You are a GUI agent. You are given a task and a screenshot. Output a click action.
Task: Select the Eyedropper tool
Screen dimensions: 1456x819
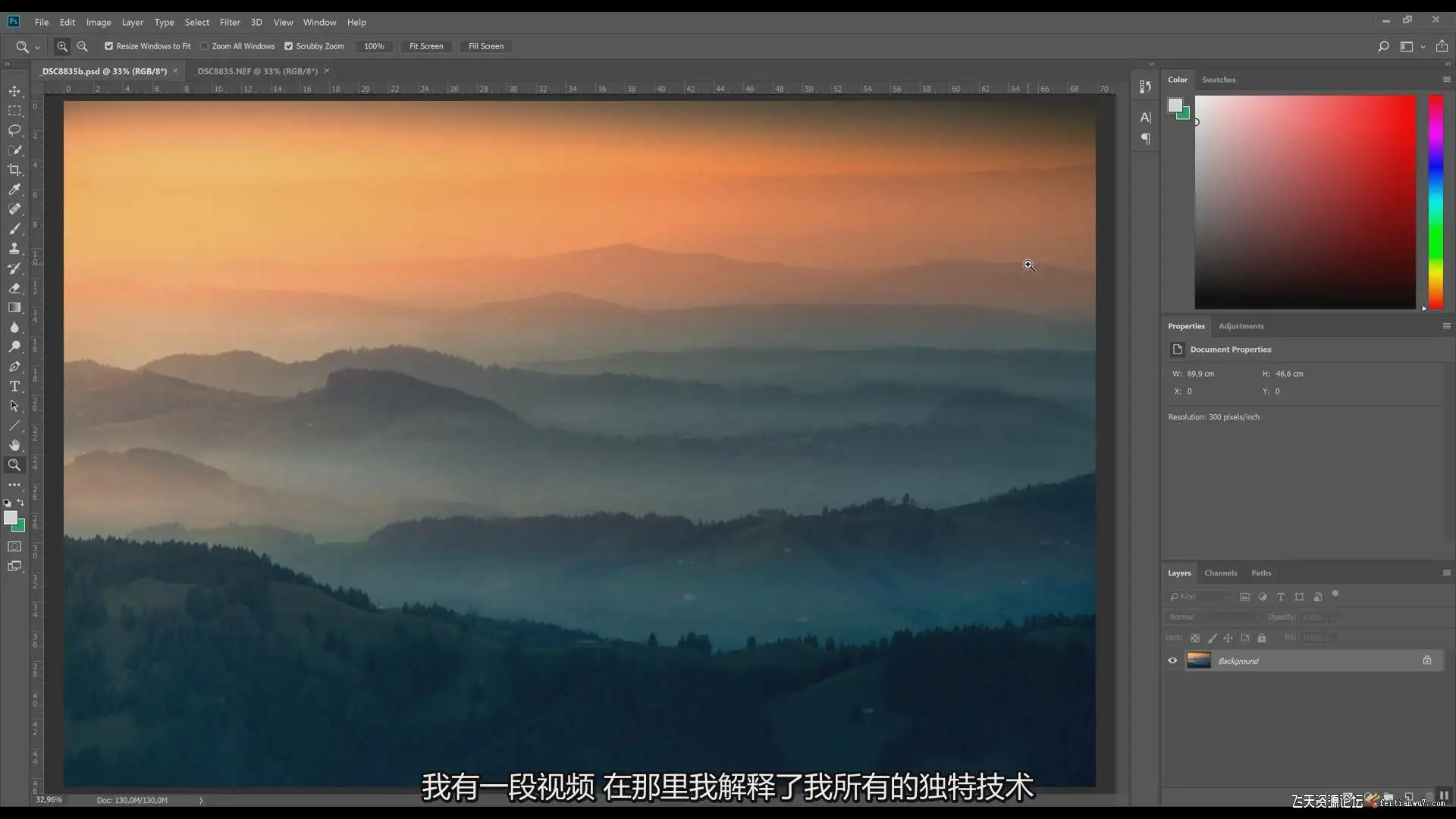click(14, 190)
